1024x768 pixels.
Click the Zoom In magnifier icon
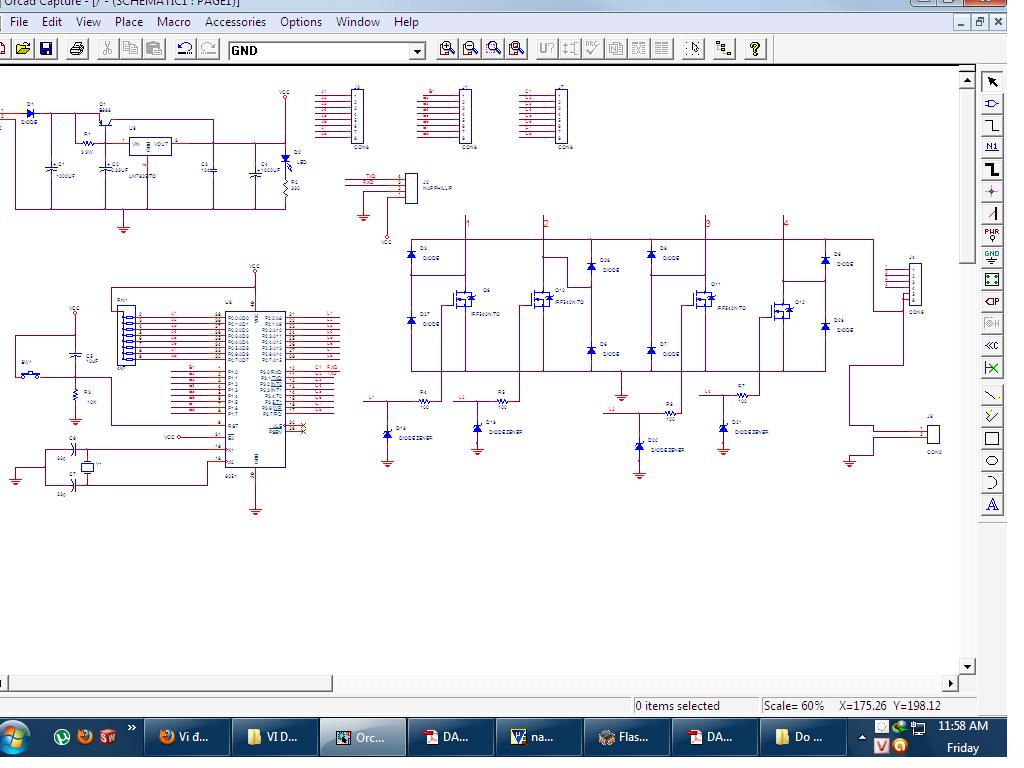447,49
